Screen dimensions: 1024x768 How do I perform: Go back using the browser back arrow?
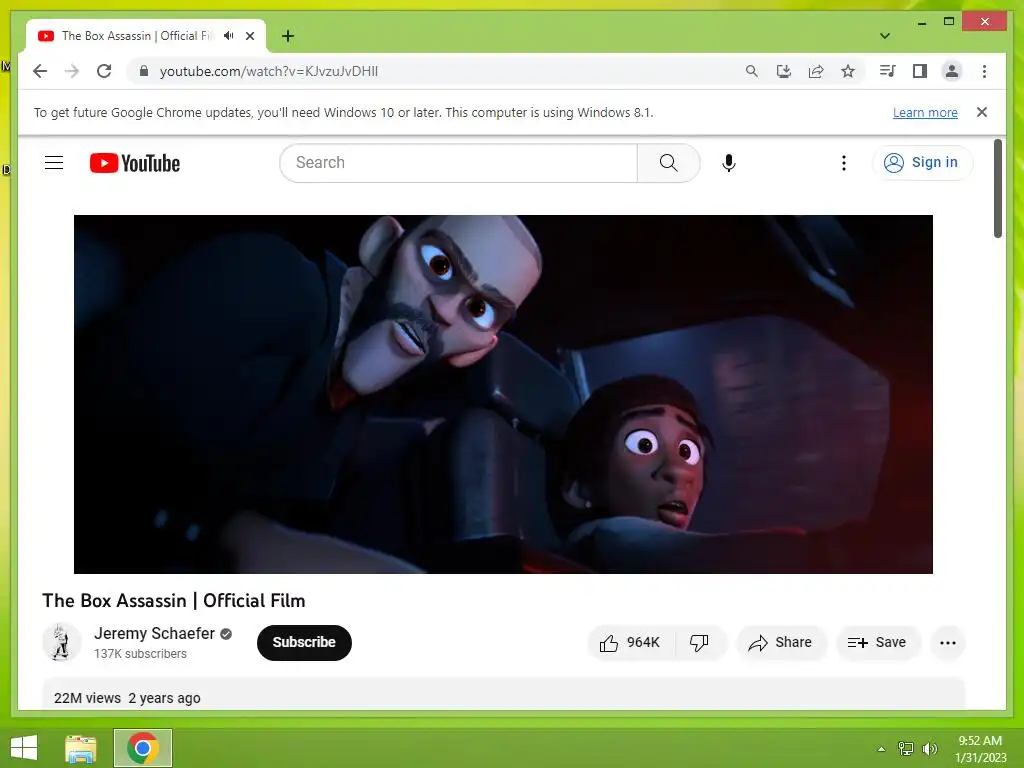pos(40,71)
